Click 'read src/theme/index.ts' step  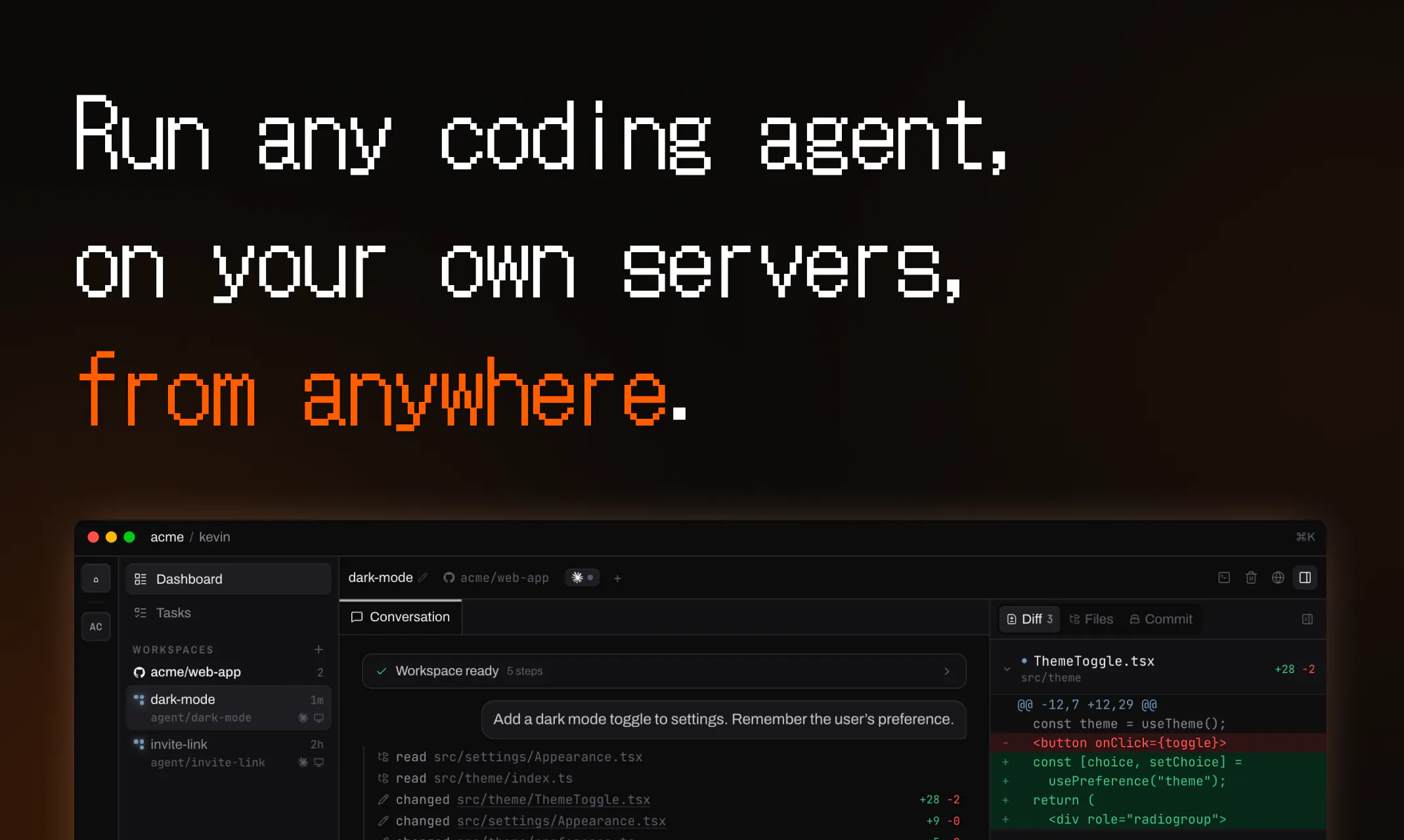[x=475, y=778]
